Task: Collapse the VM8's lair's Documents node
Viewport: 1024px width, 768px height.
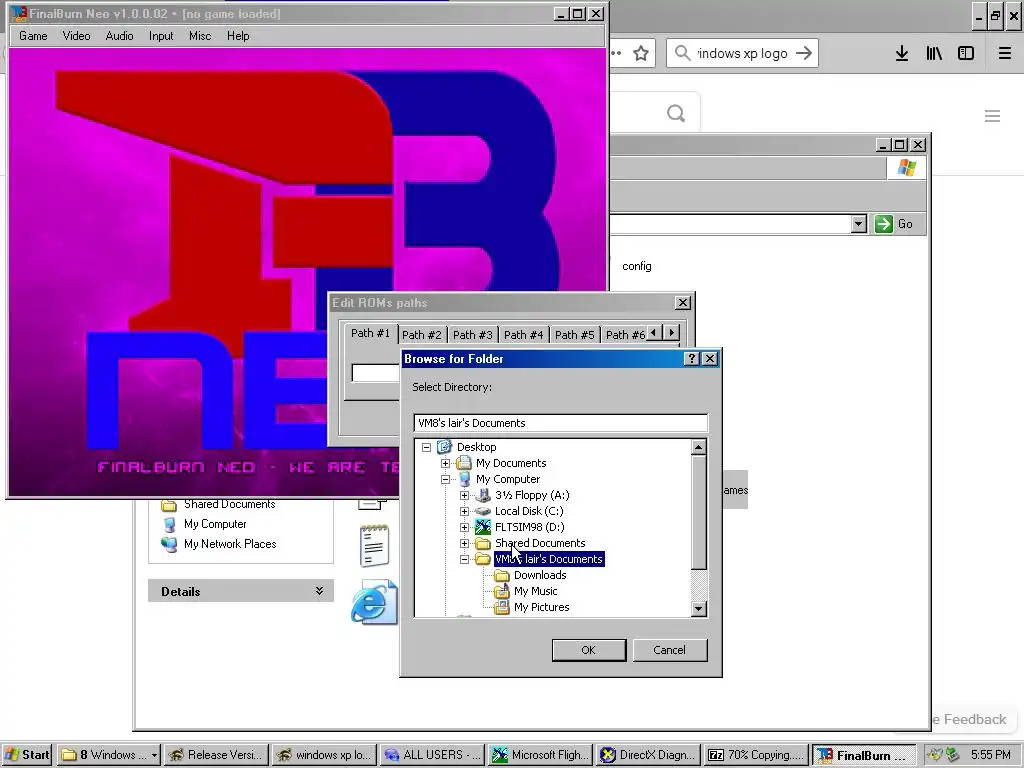Action: (x=464, y=559)
